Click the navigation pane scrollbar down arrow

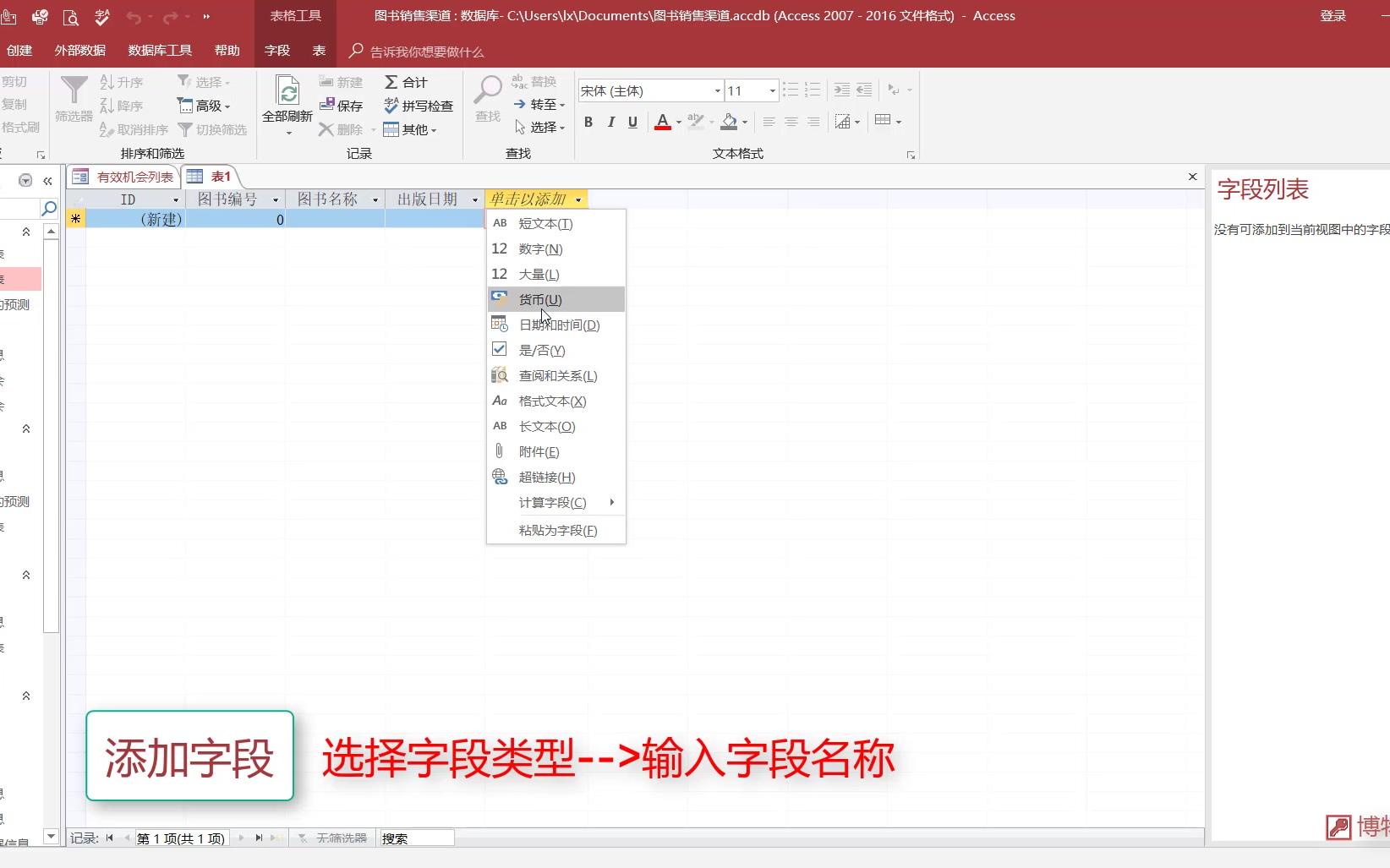coord(51,837)
